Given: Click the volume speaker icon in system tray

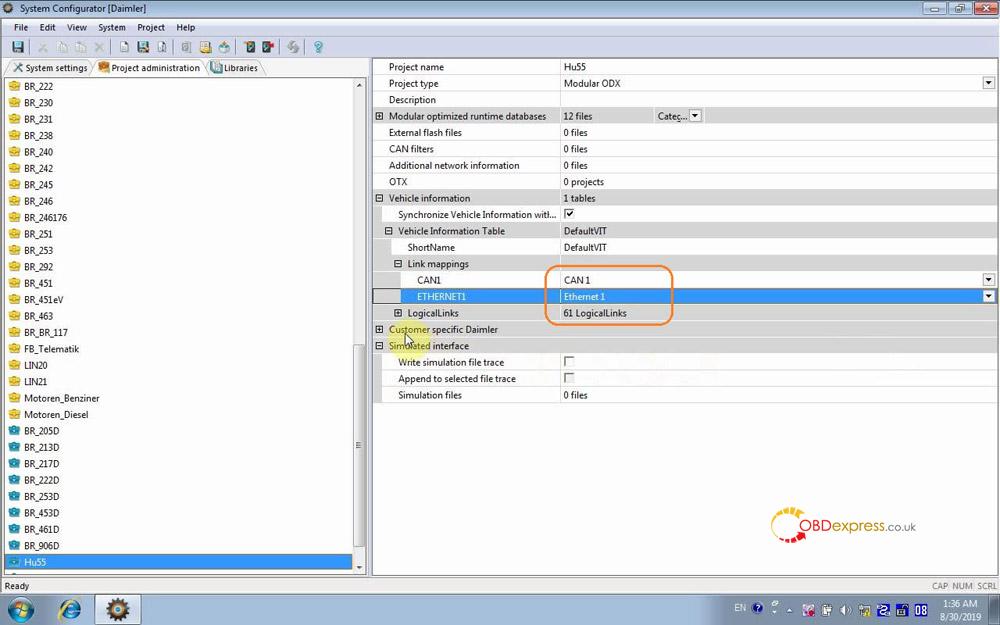Looking at the screenshot, I should pyautogui.click(x=846, y=609).
